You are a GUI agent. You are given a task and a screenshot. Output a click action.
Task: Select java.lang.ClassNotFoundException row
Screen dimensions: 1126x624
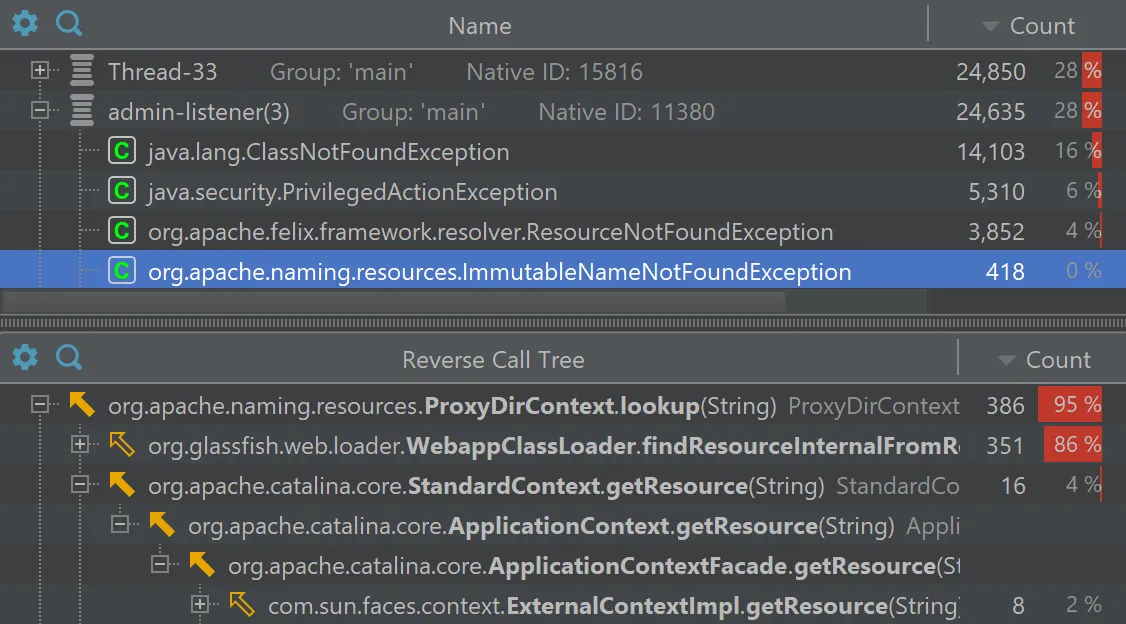(x=563, y=152)
